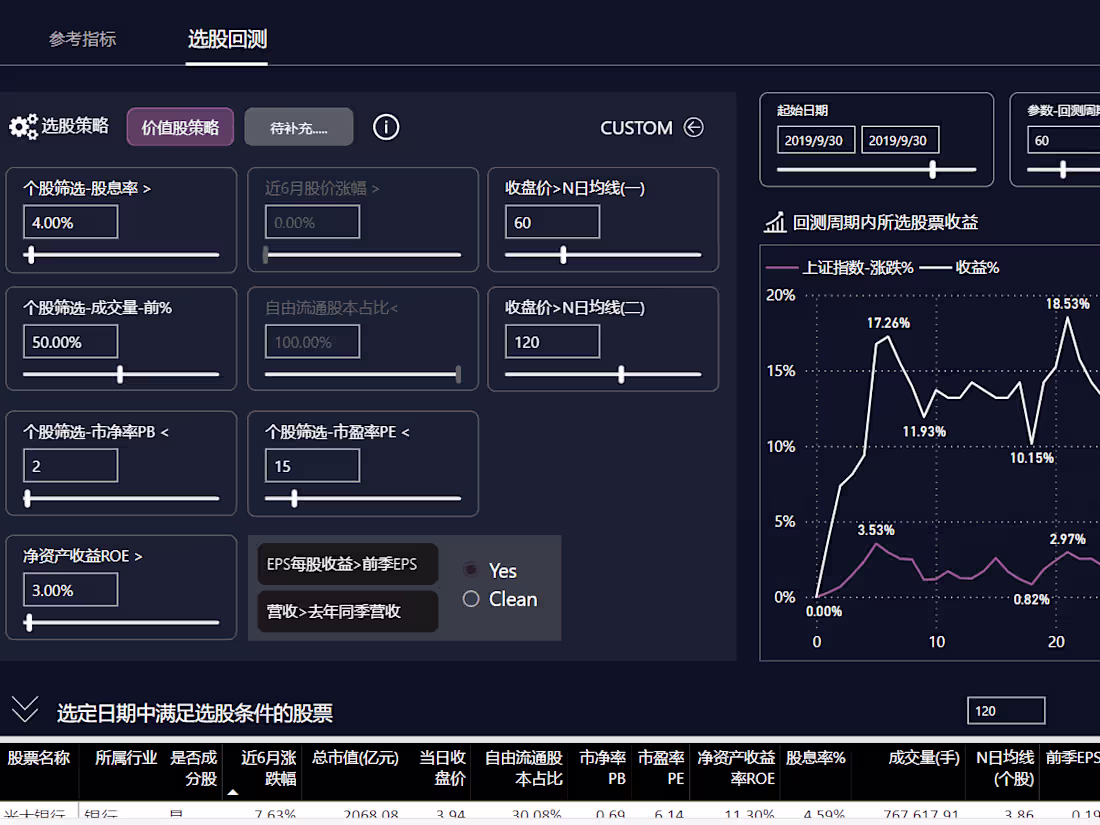The image size is (1100, 825).
Task: Click the 股息率 4.00% input box
Action: (x=70, y=222)
